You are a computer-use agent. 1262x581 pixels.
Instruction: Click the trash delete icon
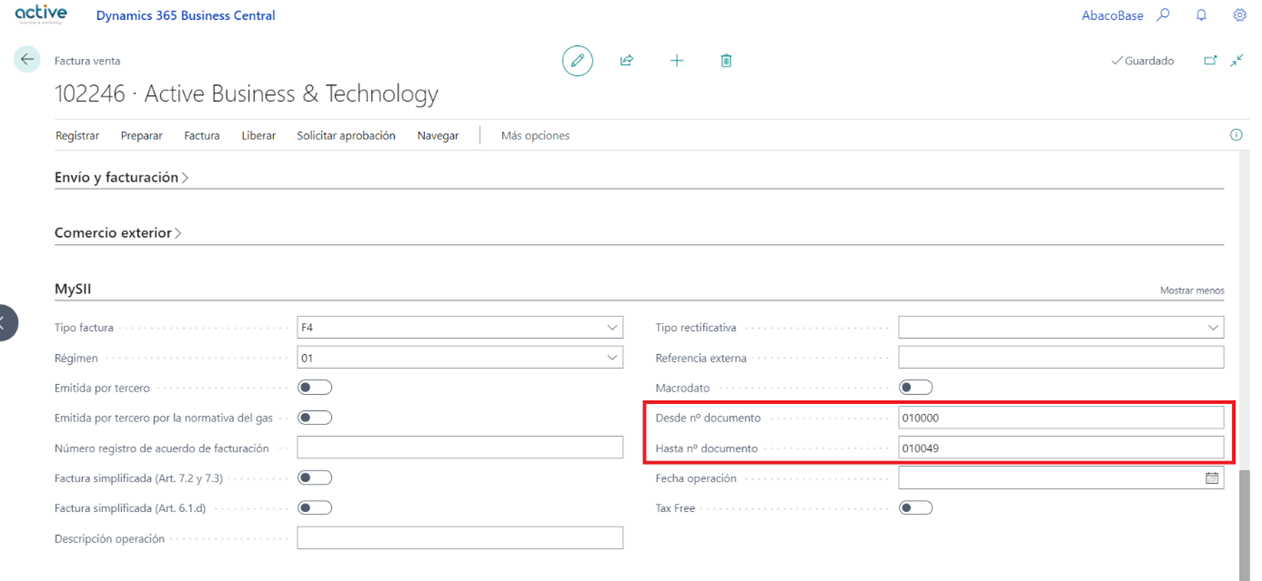tap(726, 61)
